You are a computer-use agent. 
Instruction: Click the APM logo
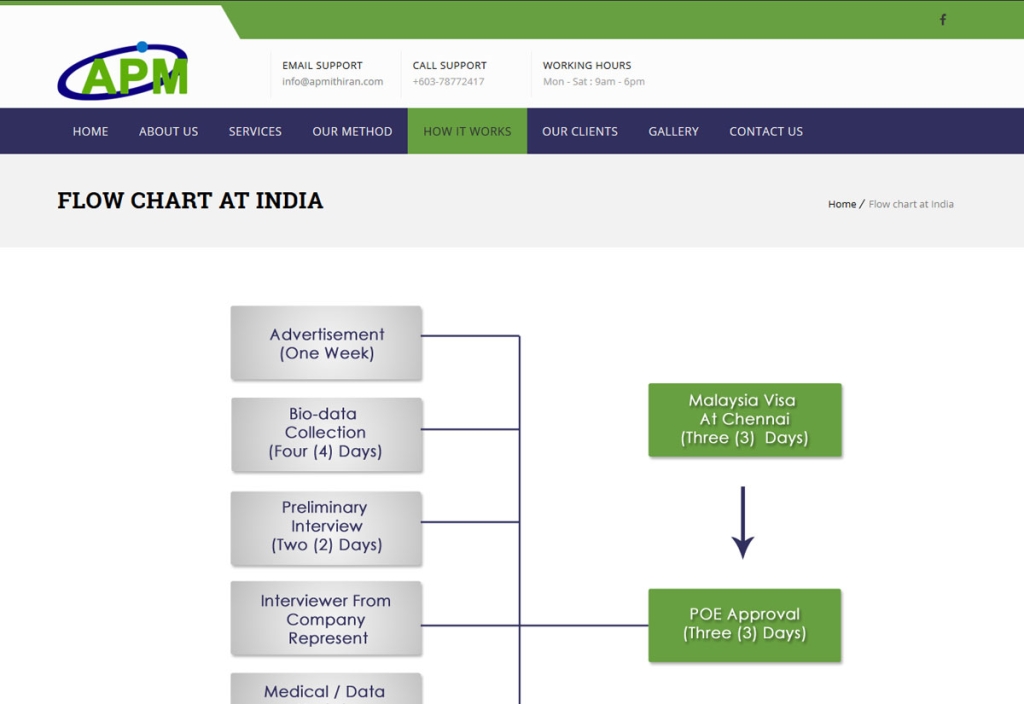123,71
